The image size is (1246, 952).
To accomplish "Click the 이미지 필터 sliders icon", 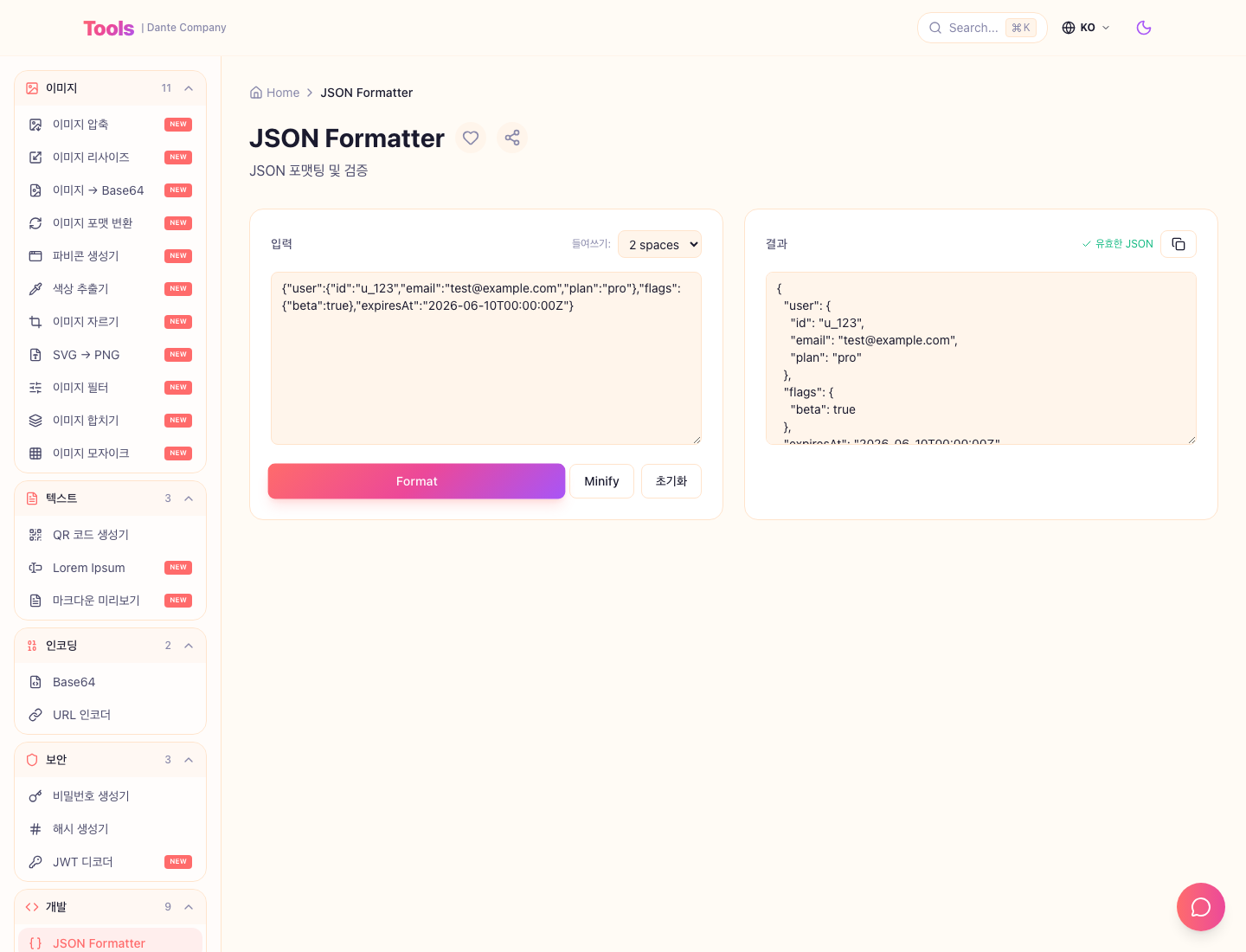I will [35, 388].
